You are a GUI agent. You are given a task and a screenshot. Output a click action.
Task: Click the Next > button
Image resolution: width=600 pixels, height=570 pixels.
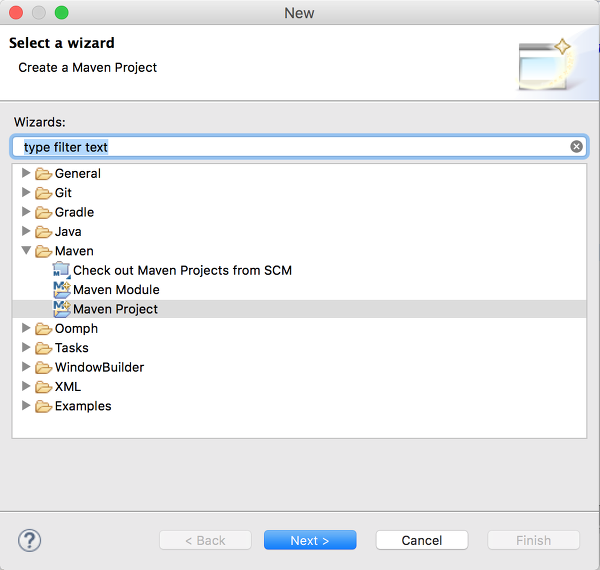pos(310,540)
